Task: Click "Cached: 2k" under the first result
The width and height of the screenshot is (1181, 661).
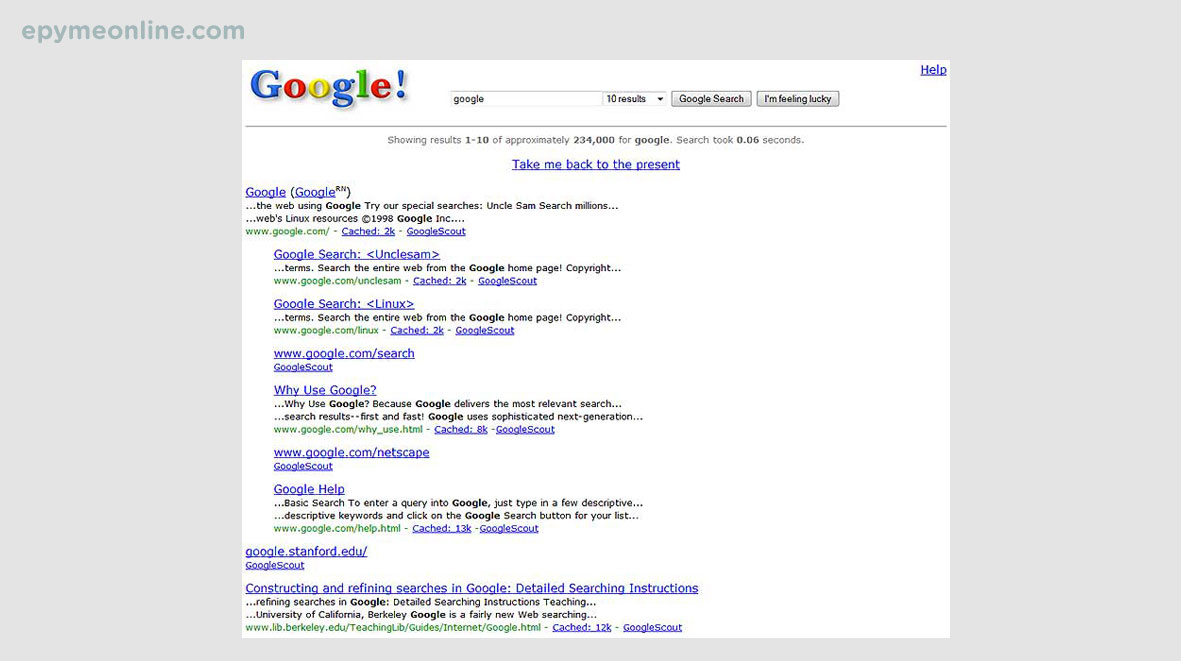Action: [368, 231]
